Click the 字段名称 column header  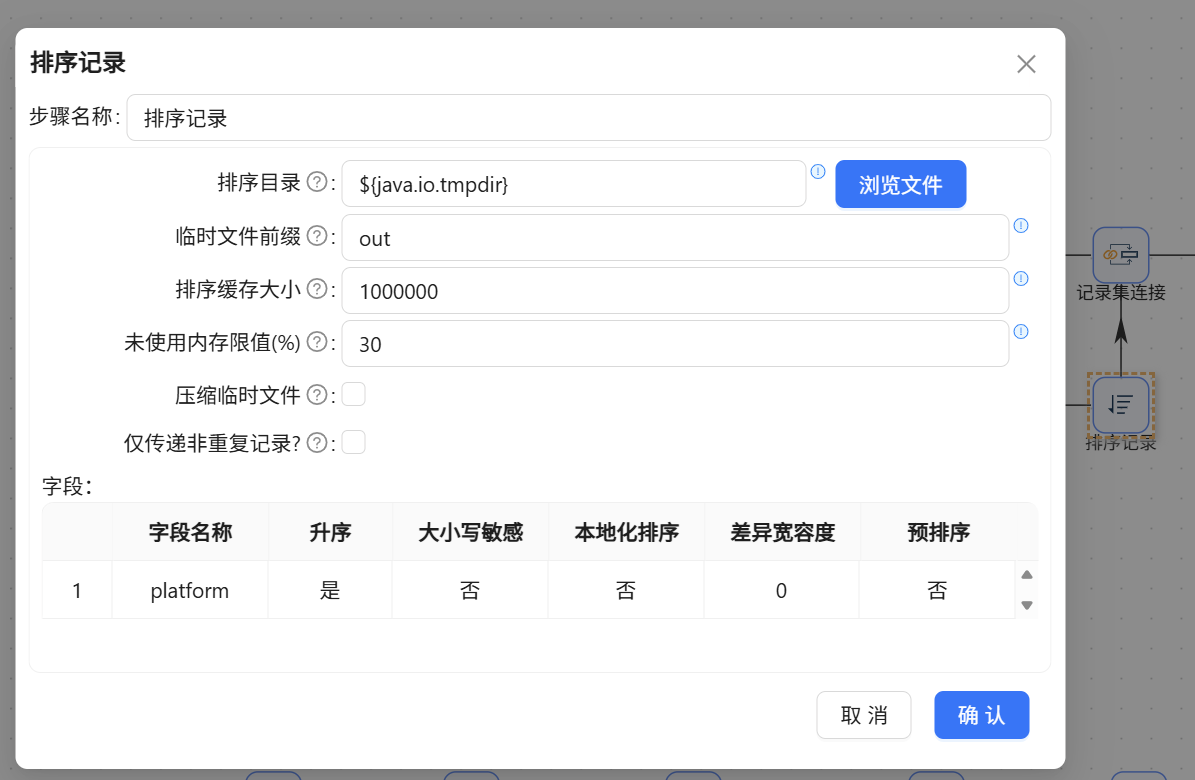pyautogui.click(x=190, y=532)
